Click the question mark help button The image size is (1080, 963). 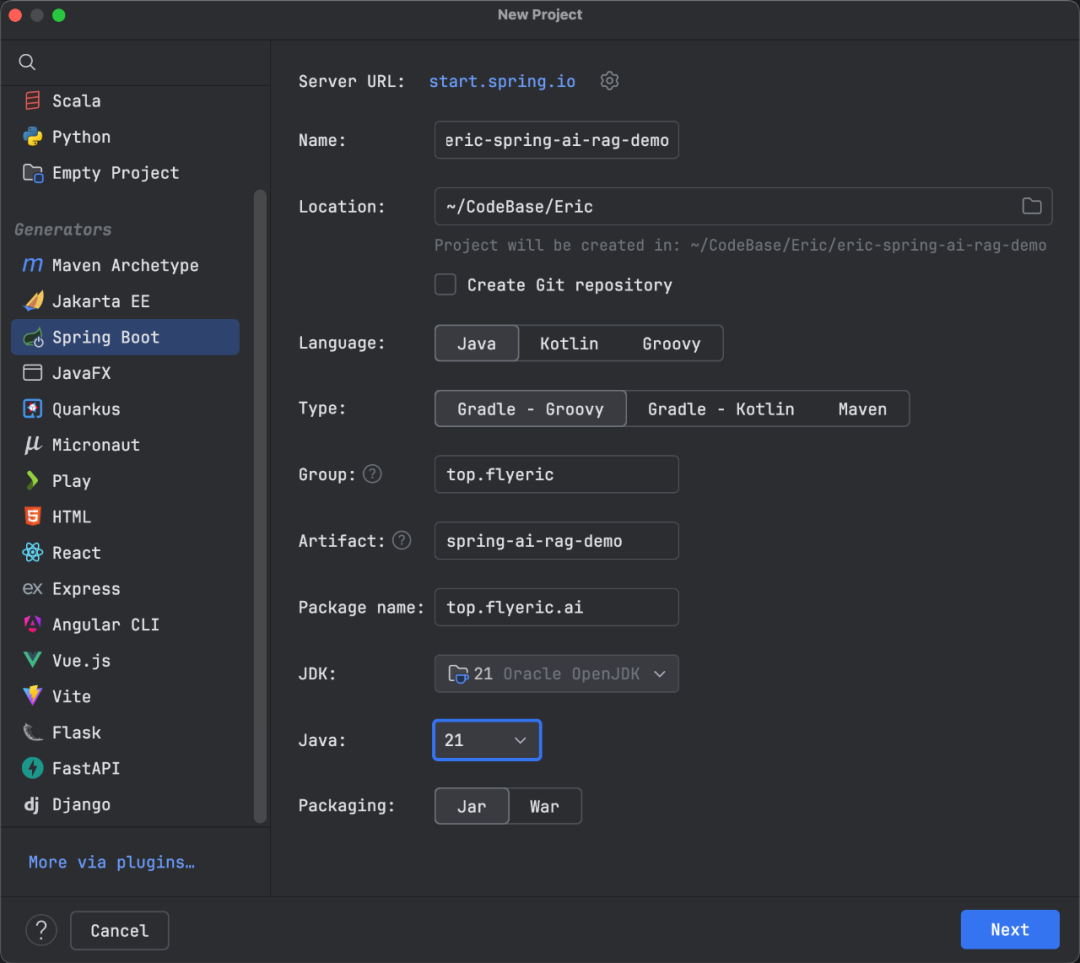[41, 930]
